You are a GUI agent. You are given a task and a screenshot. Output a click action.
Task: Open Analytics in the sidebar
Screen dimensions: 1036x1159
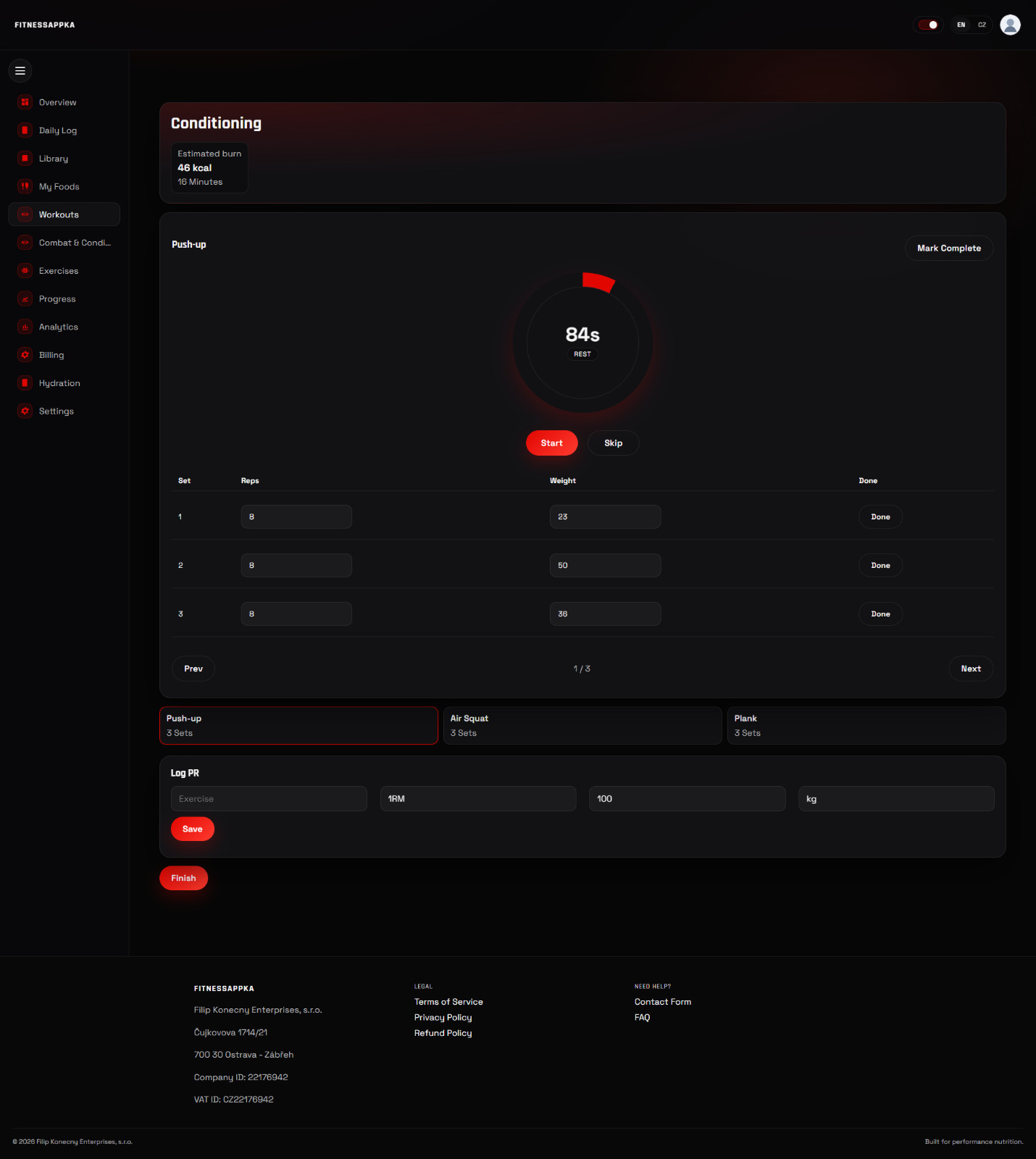(x=64, y=327)
